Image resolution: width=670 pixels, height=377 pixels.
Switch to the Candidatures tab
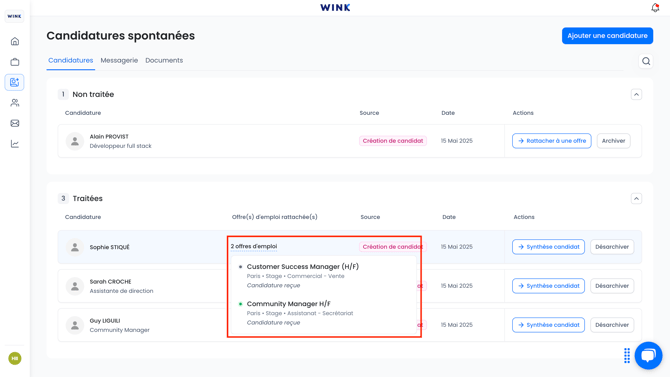pos(71,60)
